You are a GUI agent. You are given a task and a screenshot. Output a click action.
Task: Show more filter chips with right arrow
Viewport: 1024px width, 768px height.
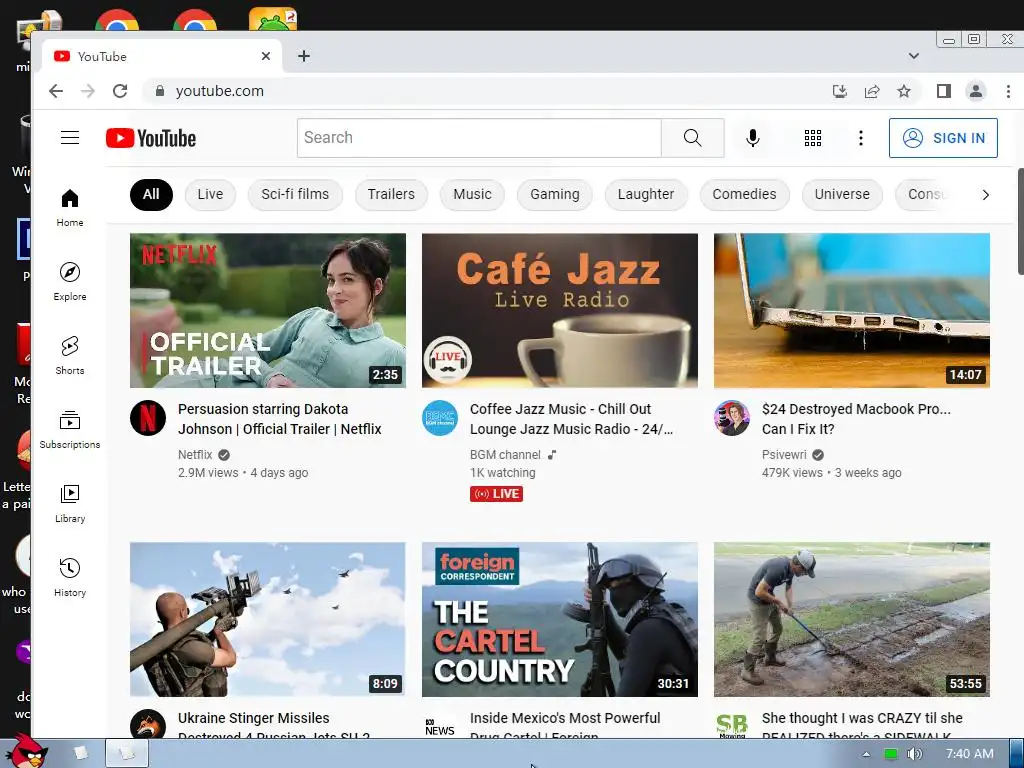pyautogui.click(x=985, y=195)
